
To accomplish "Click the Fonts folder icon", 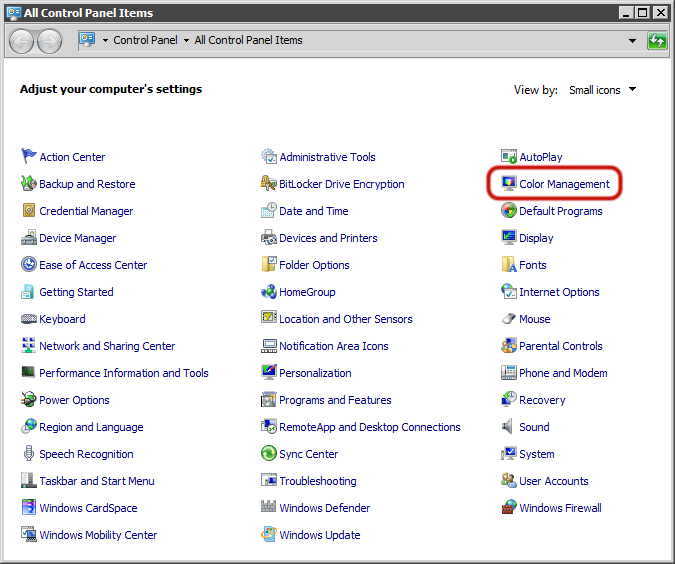I will [508, 264].
